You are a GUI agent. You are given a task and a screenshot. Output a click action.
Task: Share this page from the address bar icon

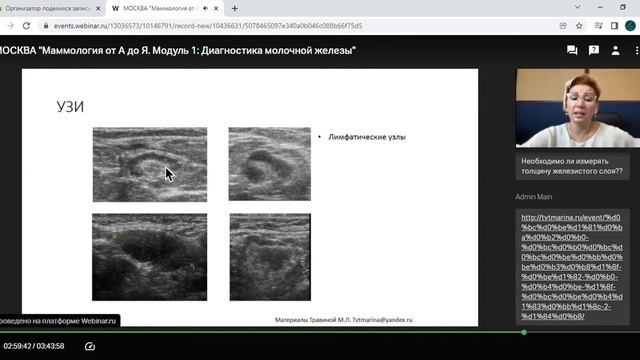[563, 26]
